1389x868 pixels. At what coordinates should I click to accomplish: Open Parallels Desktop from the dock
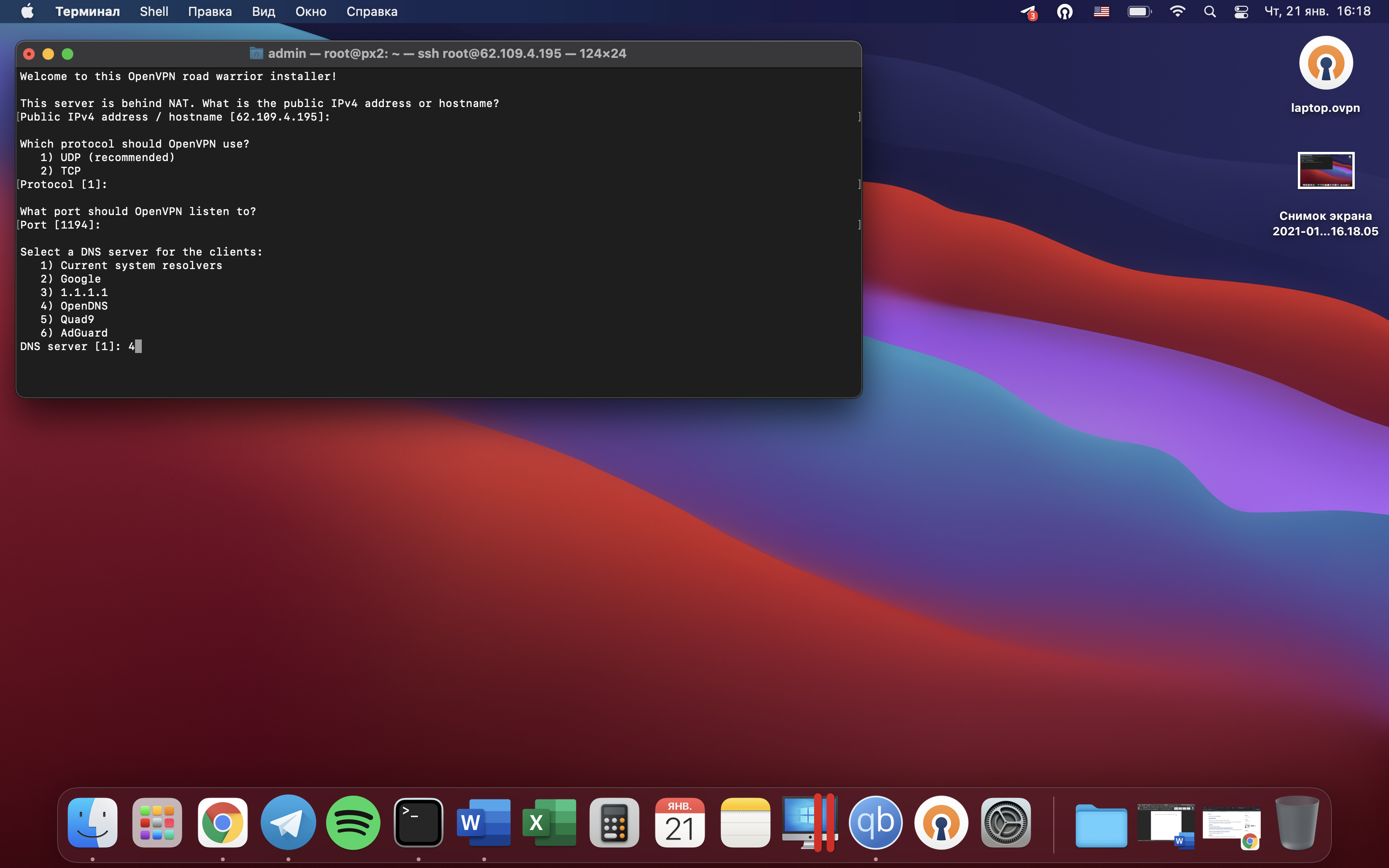click(810, 823)
